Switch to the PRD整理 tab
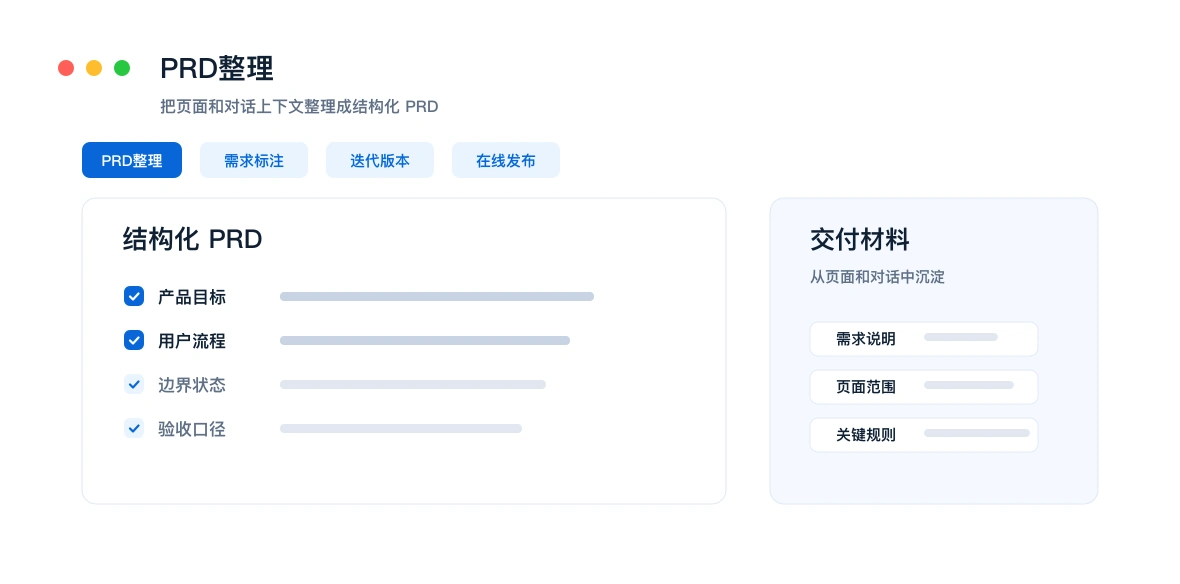Viewport: 1180px width, 584px height. [x=132, y=160]
